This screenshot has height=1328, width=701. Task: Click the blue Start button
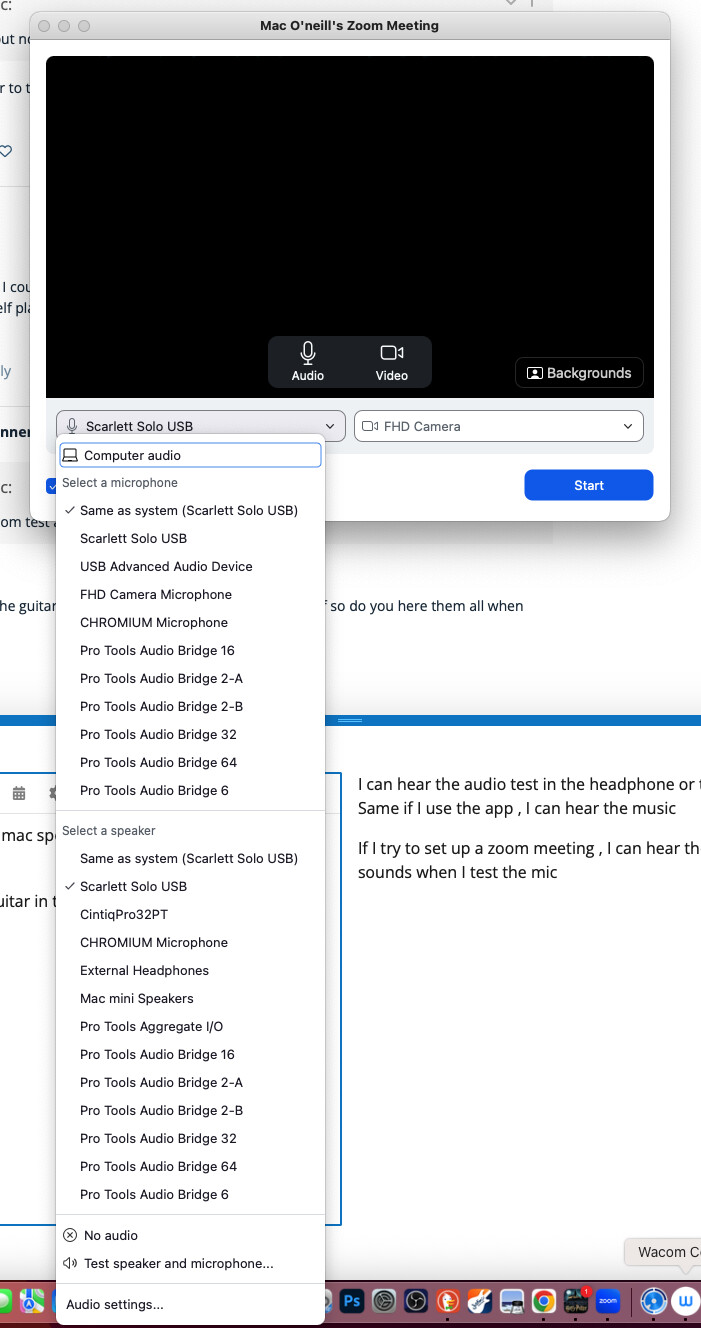click(x=589, y=485)
